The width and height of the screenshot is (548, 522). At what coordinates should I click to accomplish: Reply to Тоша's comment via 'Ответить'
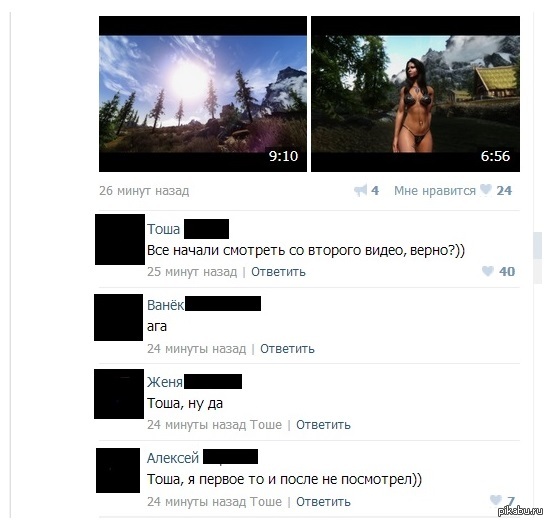278,272
